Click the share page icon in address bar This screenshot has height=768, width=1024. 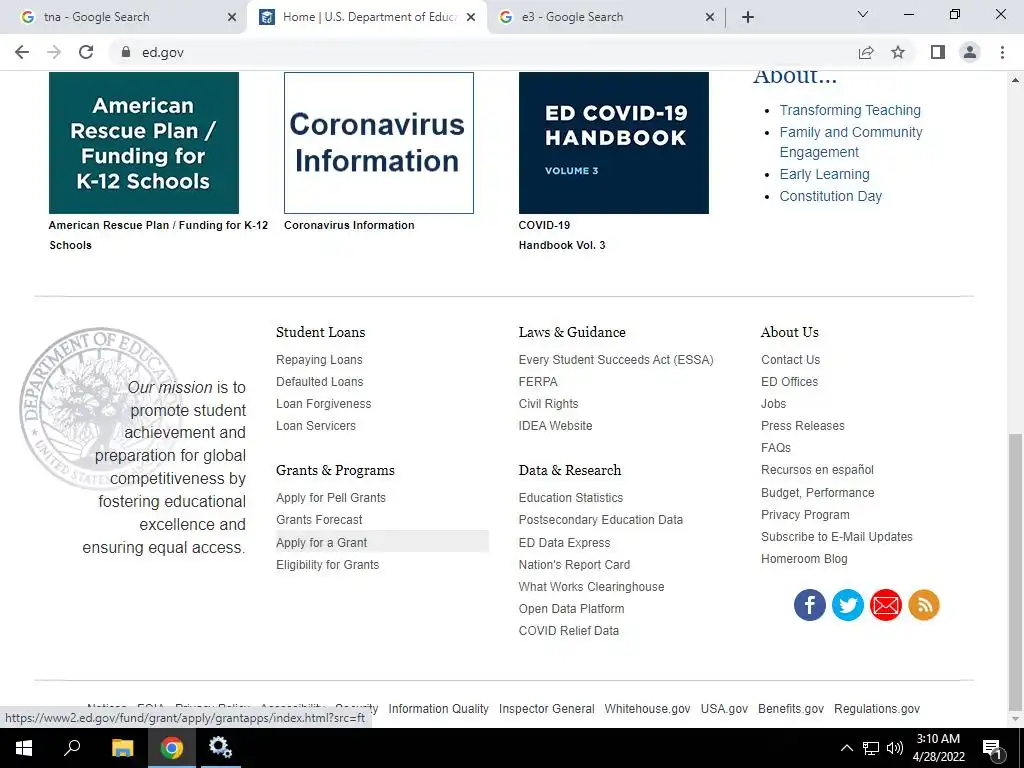coord(866,52)
